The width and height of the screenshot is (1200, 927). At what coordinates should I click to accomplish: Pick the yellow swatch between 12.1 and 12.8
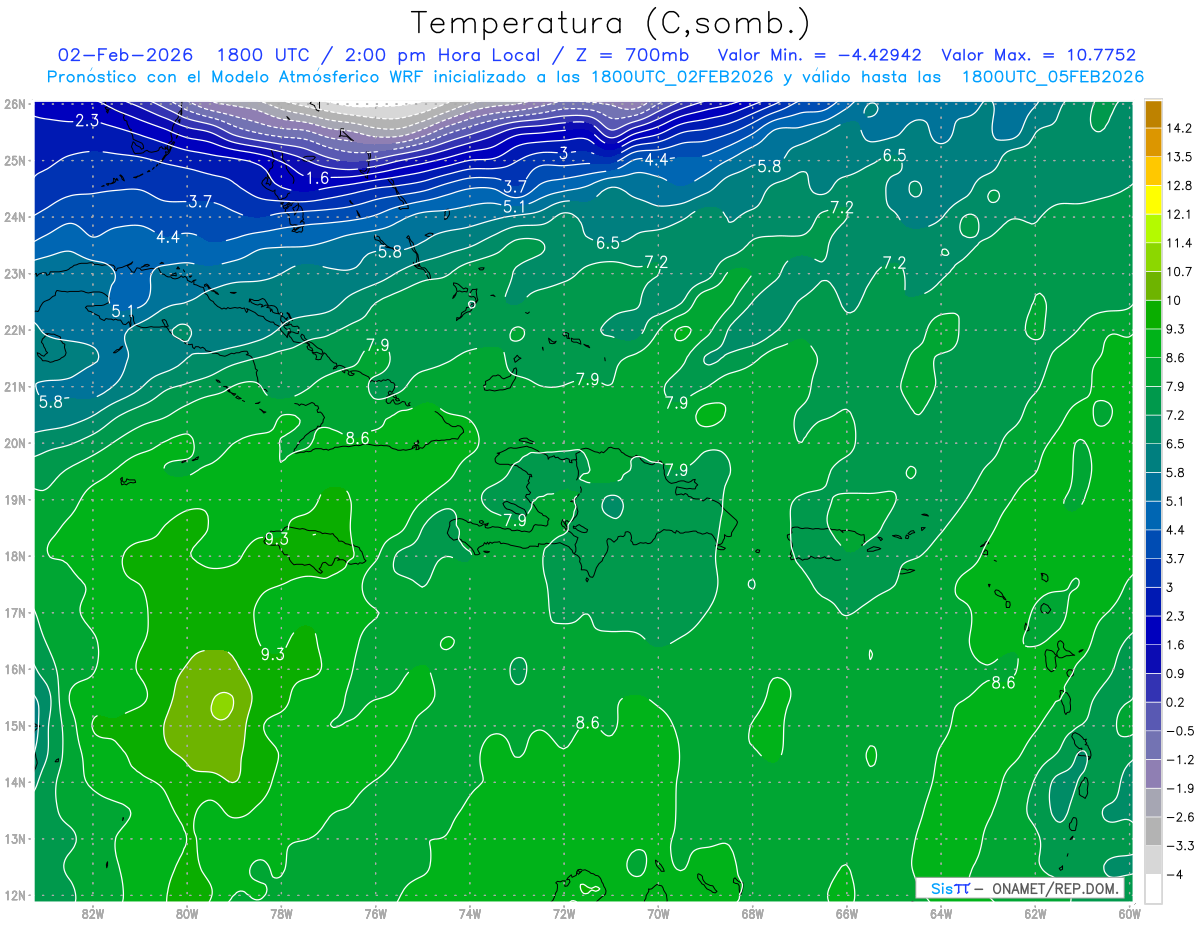(x=1153, y=199)
